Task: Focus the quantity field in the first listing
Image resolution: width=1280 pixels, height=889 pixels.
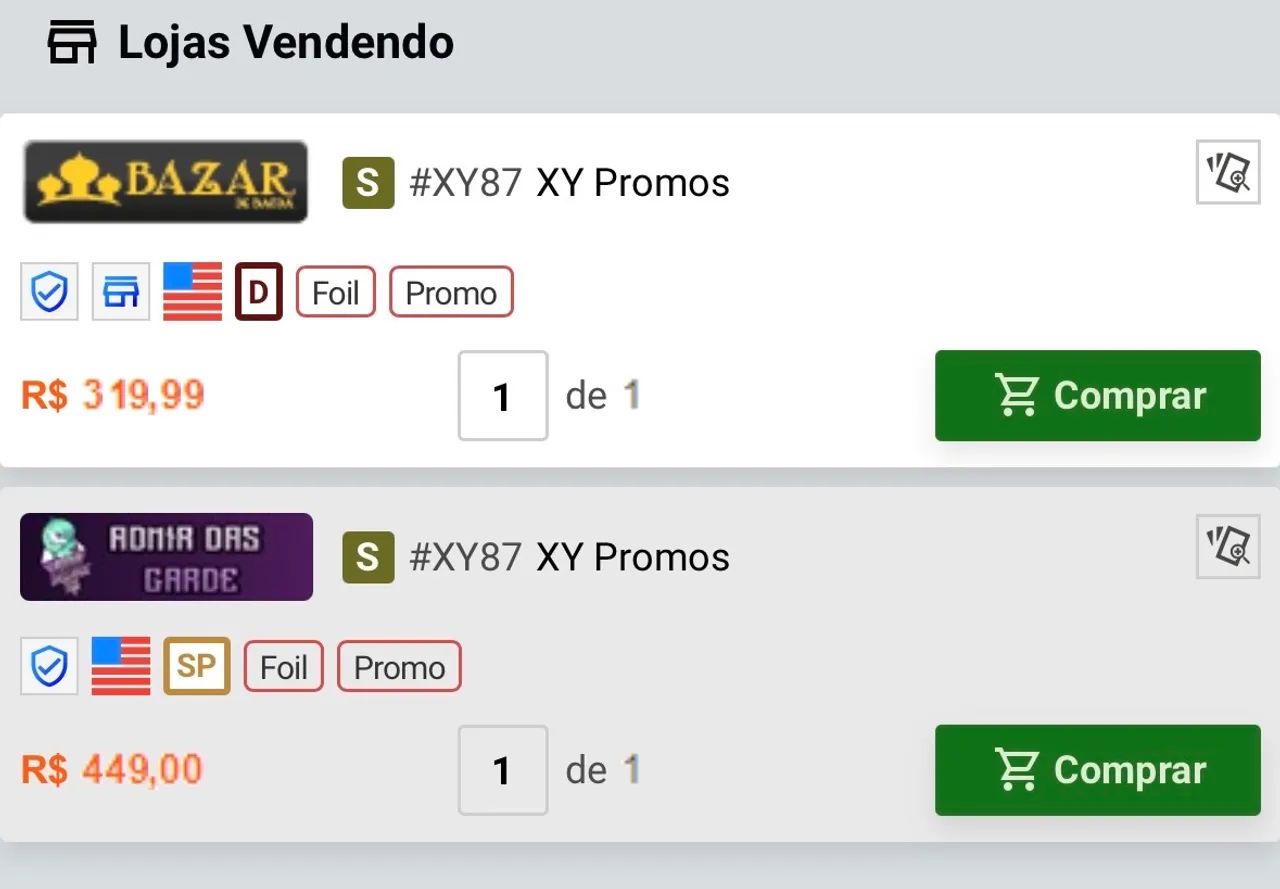Action: coord(503,396)
